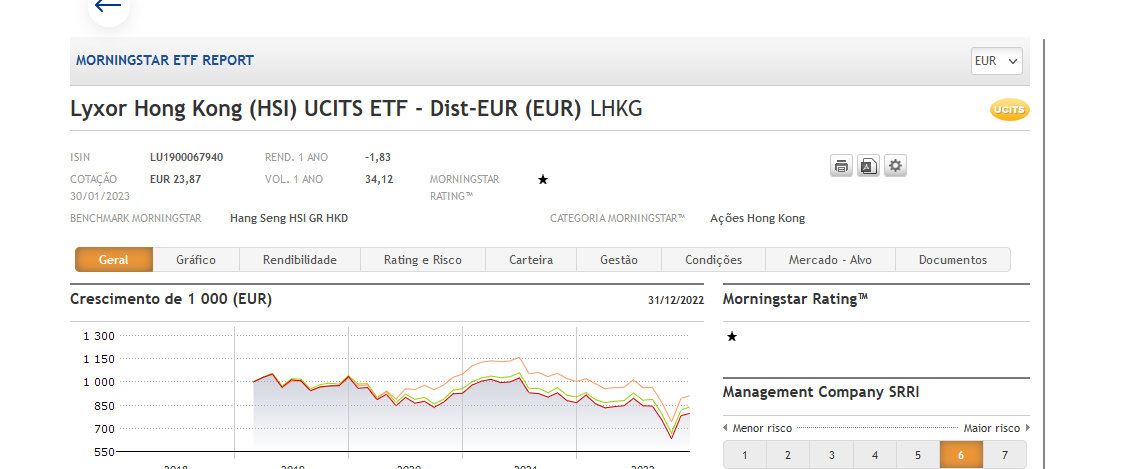This screenshot has width=1131, height=469.
Task: Click risk level 6 on SRRI scale
Action: 961,455
